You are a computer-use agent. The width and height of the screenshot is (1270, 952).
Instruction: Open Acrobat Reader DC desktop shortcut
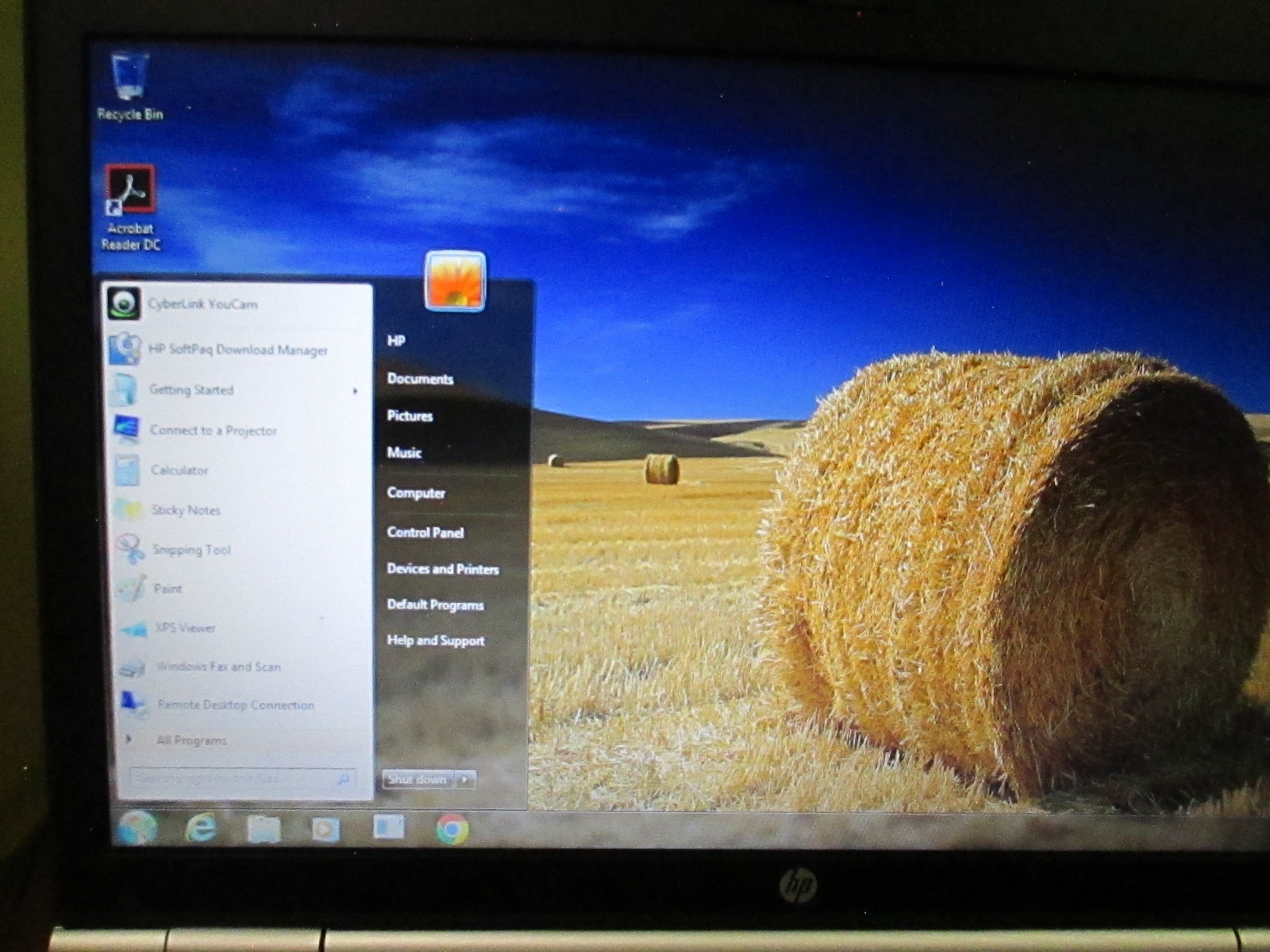[x=130, y=208]
